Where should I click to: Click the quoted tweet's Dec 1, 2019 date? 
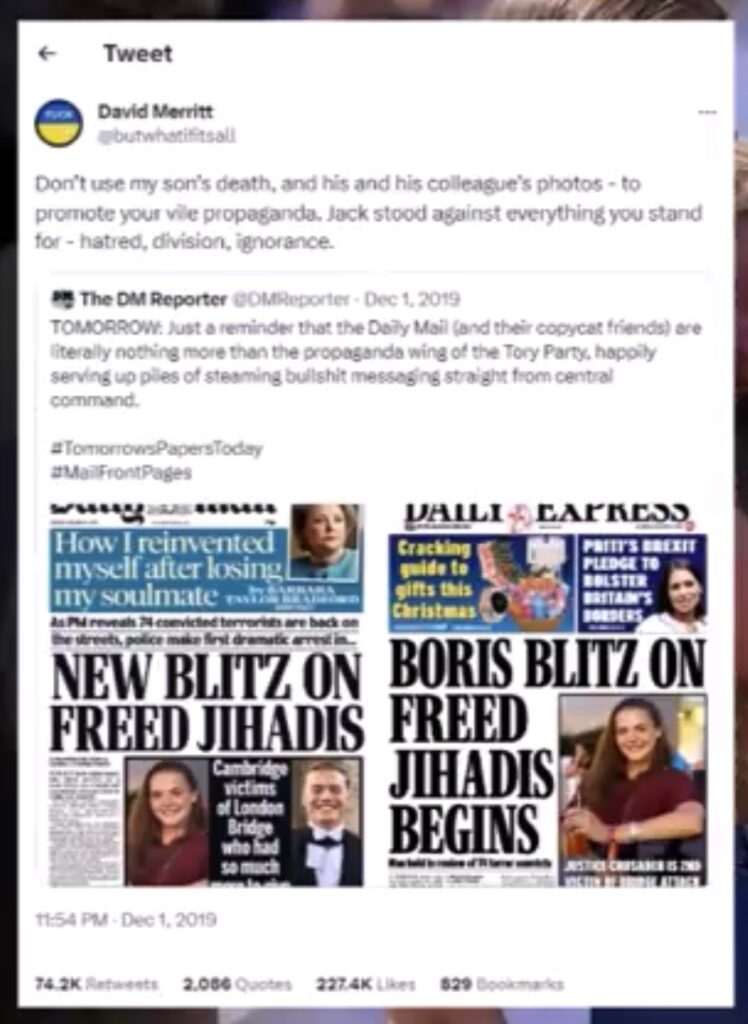(x=412, y=299)
